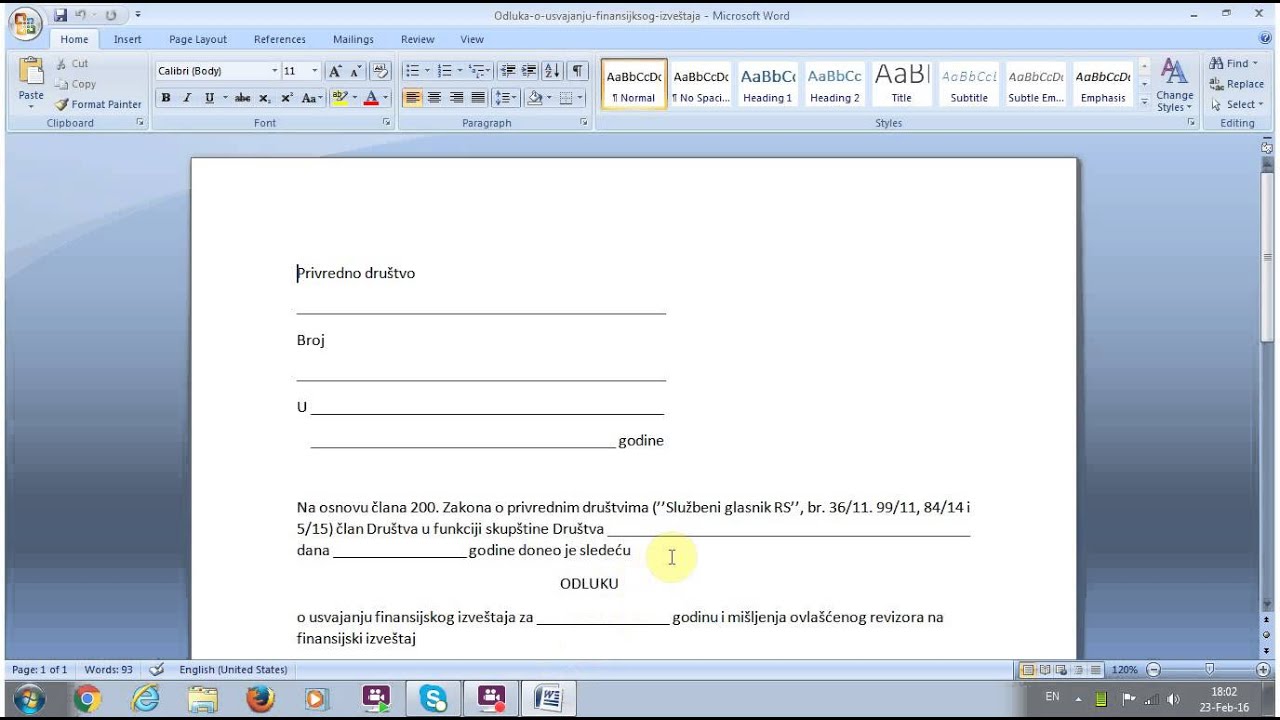This screenshot has height=720, width=1280.
Task: Apply strikethrough formatting
Action: click(242, 98)
